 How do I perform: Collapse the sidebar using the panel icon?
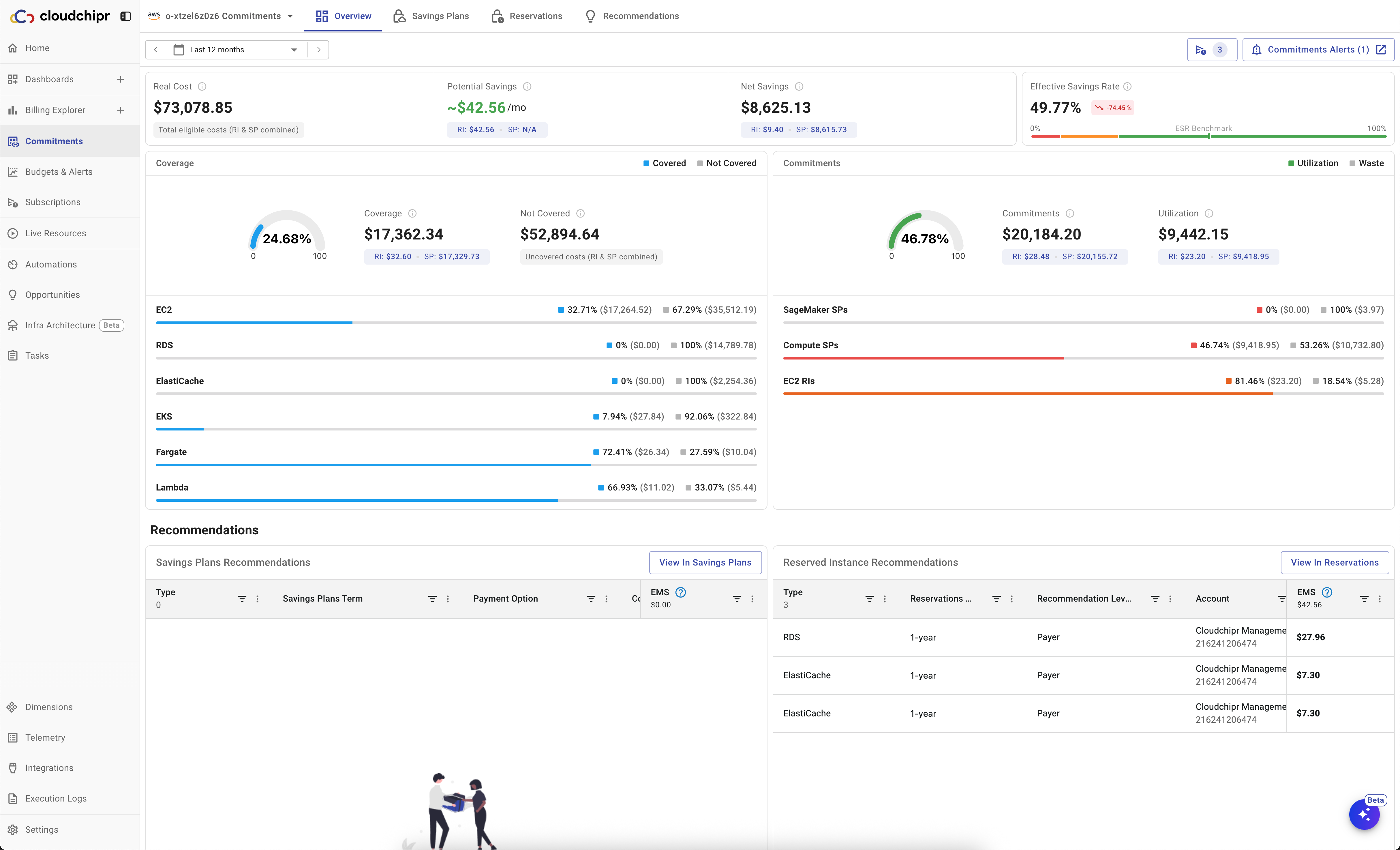tap(125, 16)
